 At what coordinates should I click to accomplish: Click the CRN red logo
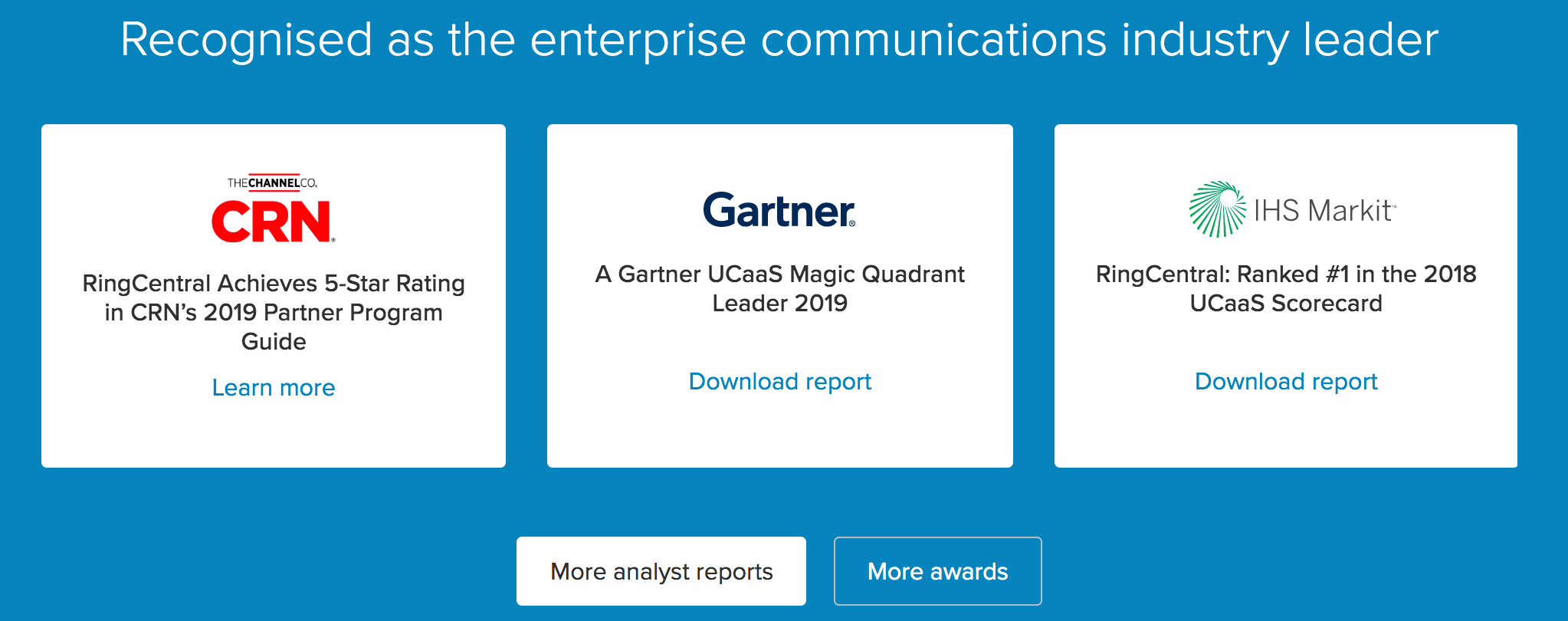pyautogui.click(x=273, y=222)
